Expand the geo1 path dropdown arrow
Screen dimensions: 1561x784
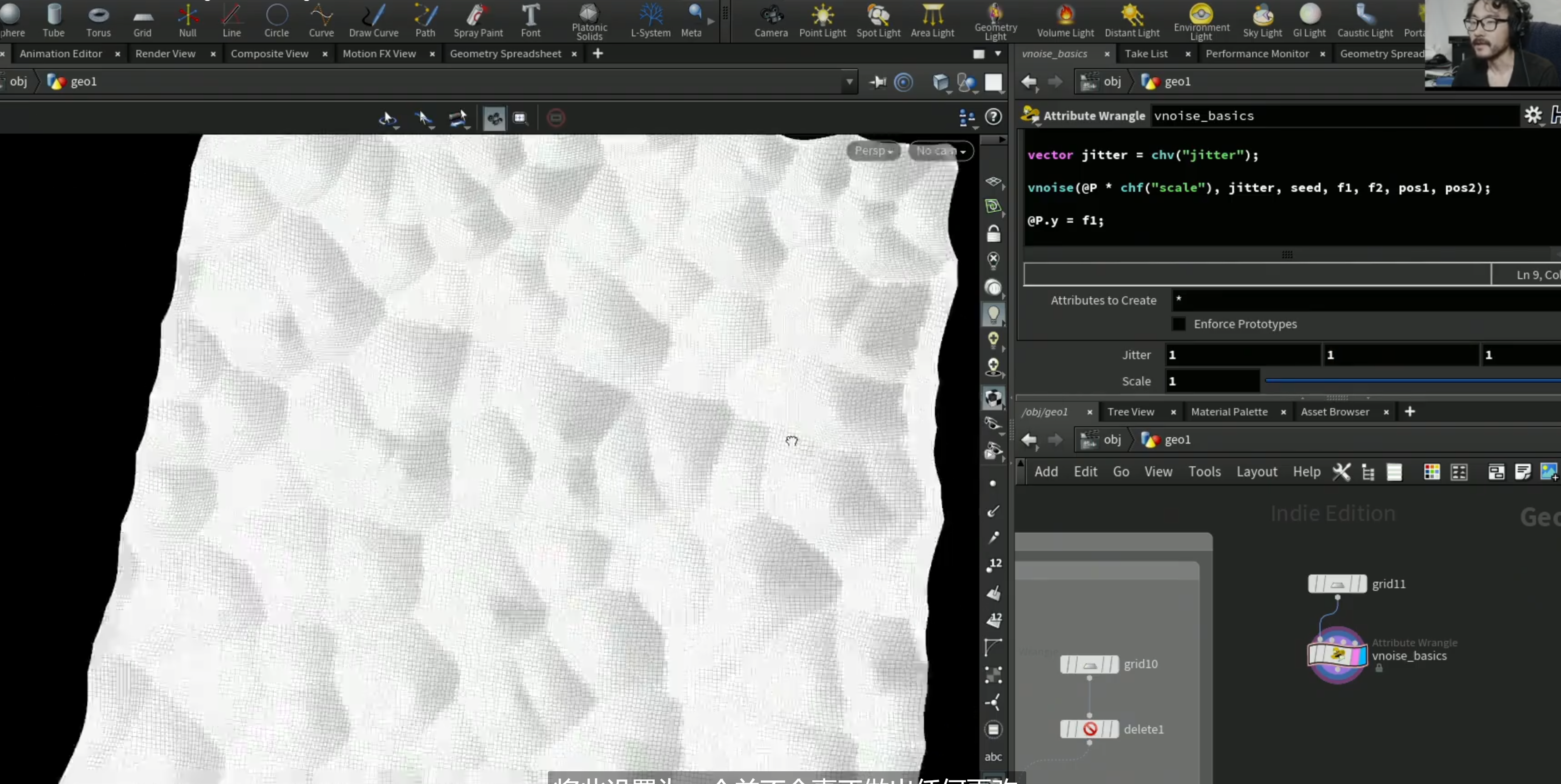click(849, 82)
